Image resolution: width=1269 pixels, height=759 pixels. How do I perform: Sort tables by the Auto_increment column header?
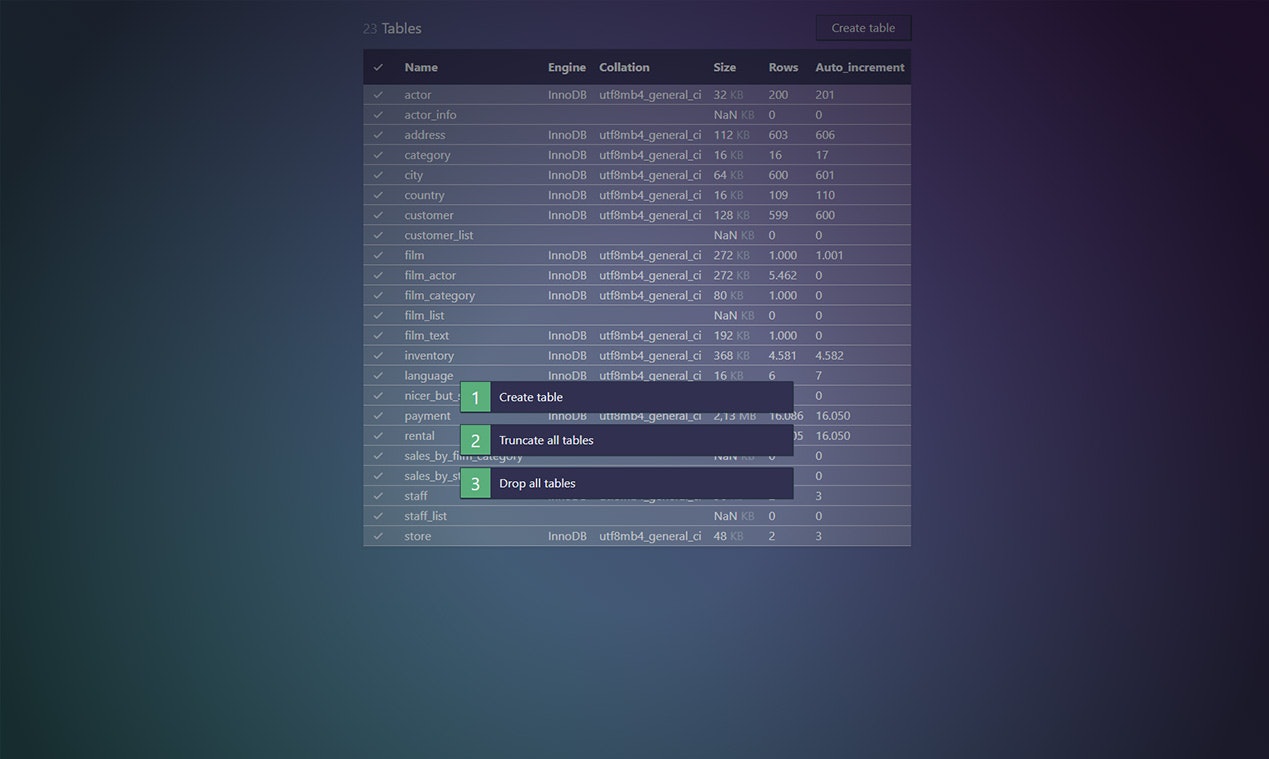pyautogui.click(x=860, y=67)
